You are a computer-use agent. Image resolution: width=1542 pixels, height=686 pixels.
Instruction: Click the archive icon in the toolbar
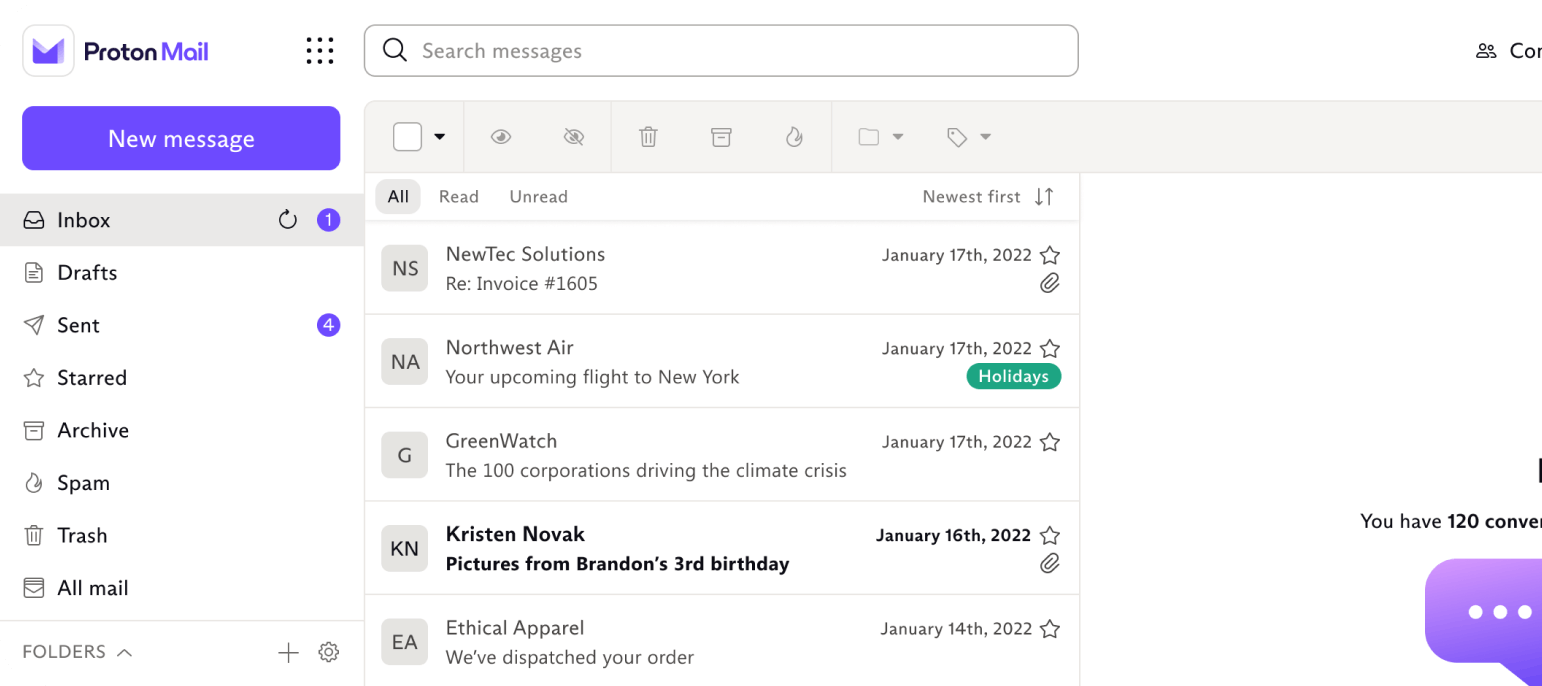click(x=721, y=137)
